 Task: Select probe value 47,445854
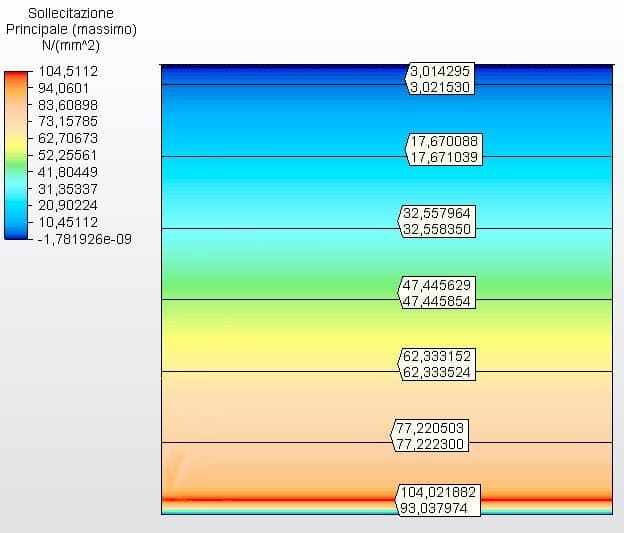(x=437, y=301)
